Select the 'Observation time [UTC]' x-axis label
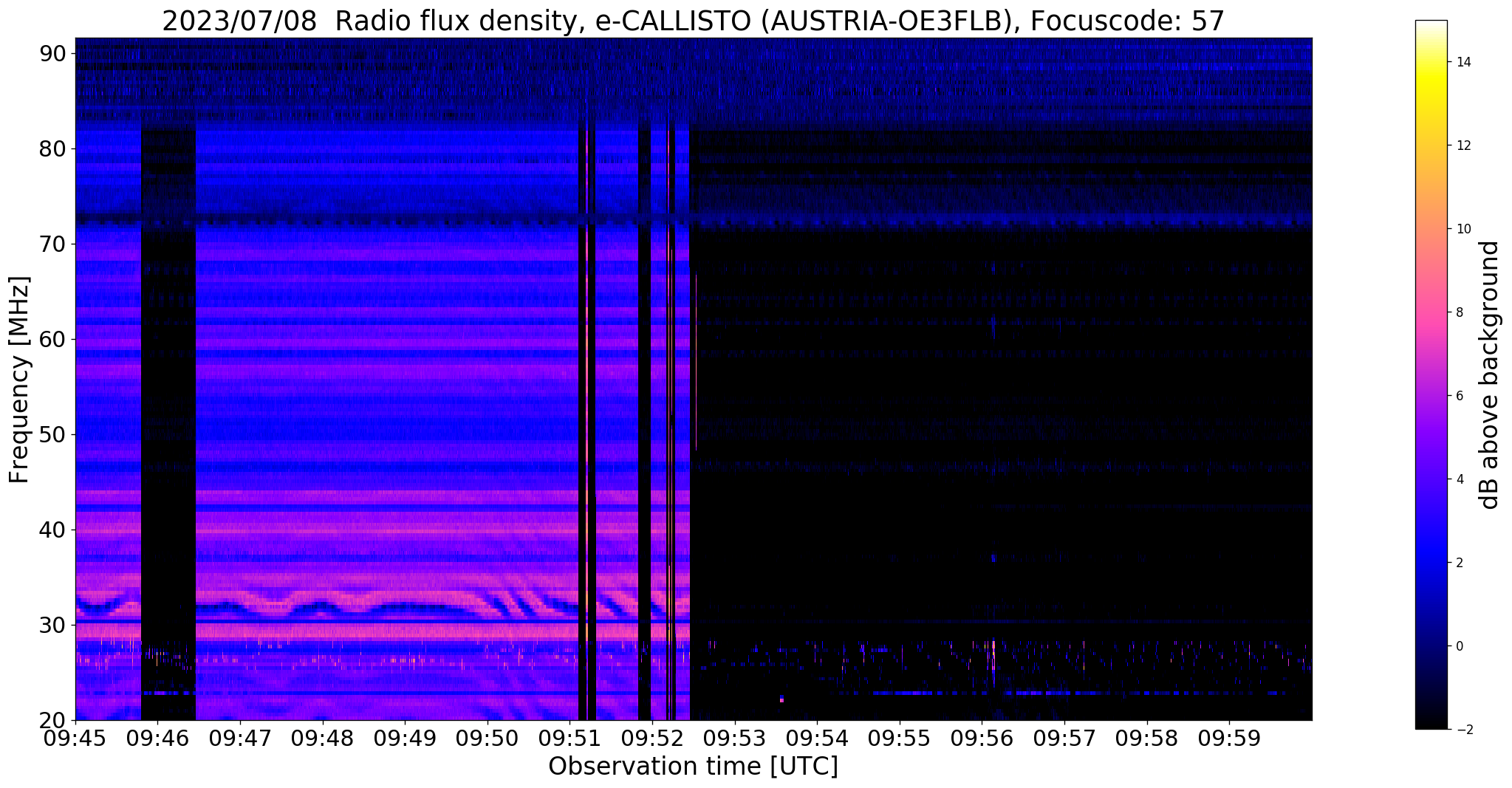The image size is (1512, 788). [693, 767]
